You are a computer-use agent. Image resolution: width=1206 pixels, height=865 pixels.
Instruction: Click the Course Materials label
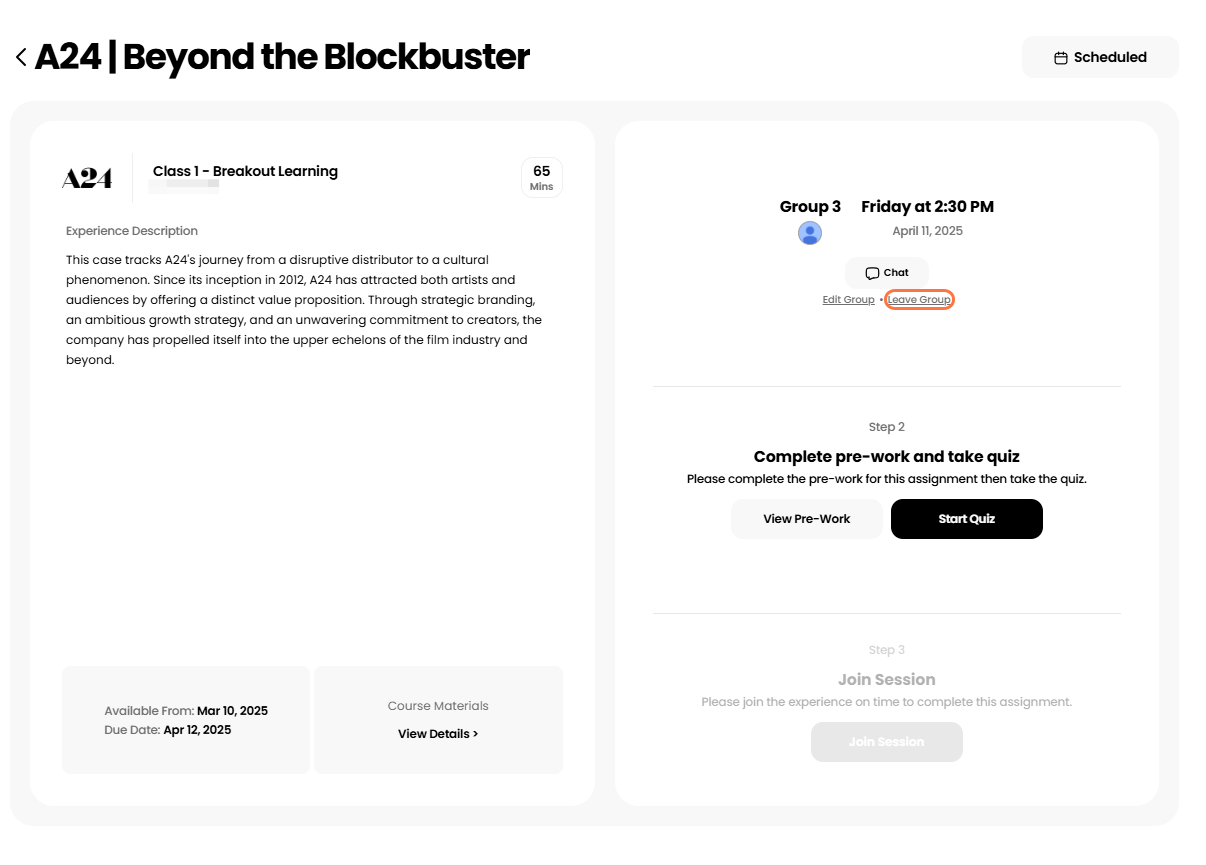(438, 706)
